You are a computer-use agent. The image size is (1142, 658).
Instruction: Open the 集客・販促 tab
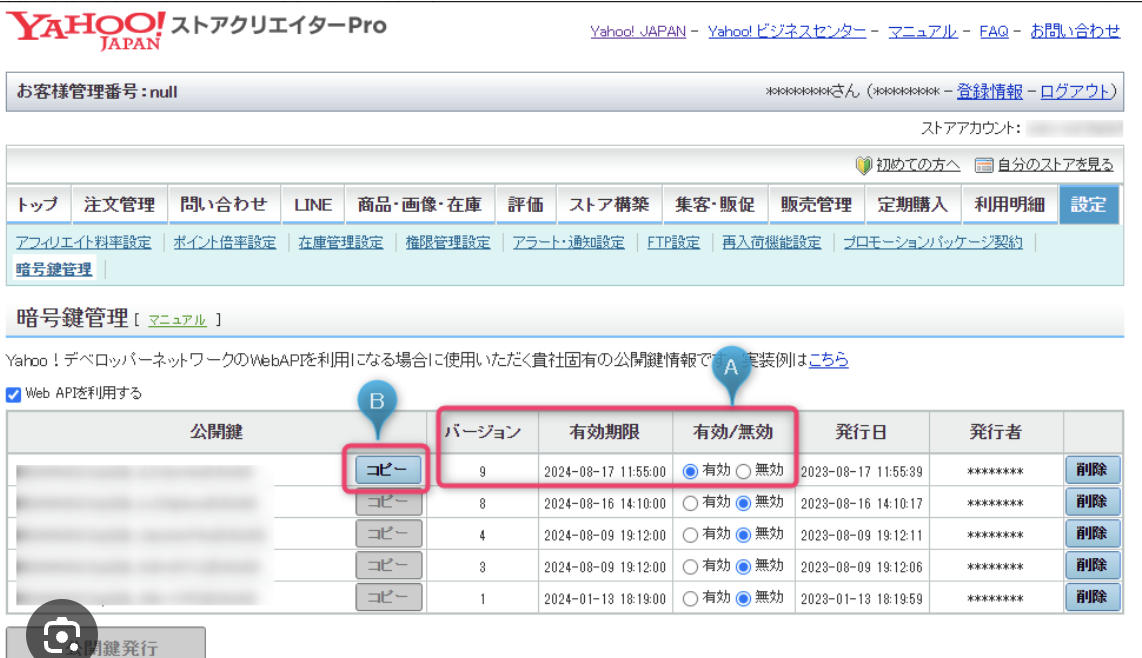click(714, 205)
